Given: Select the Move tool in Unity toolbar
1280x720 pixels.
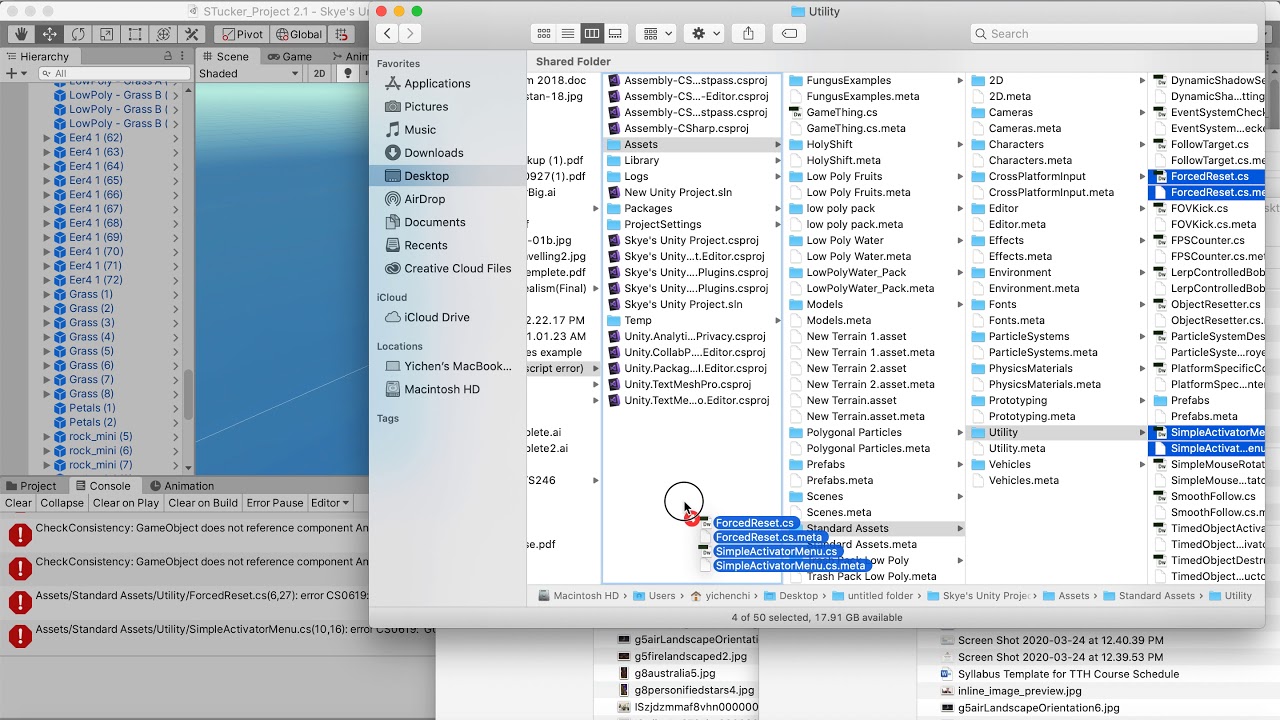Looking at the screenshot, I should [49, 34].
